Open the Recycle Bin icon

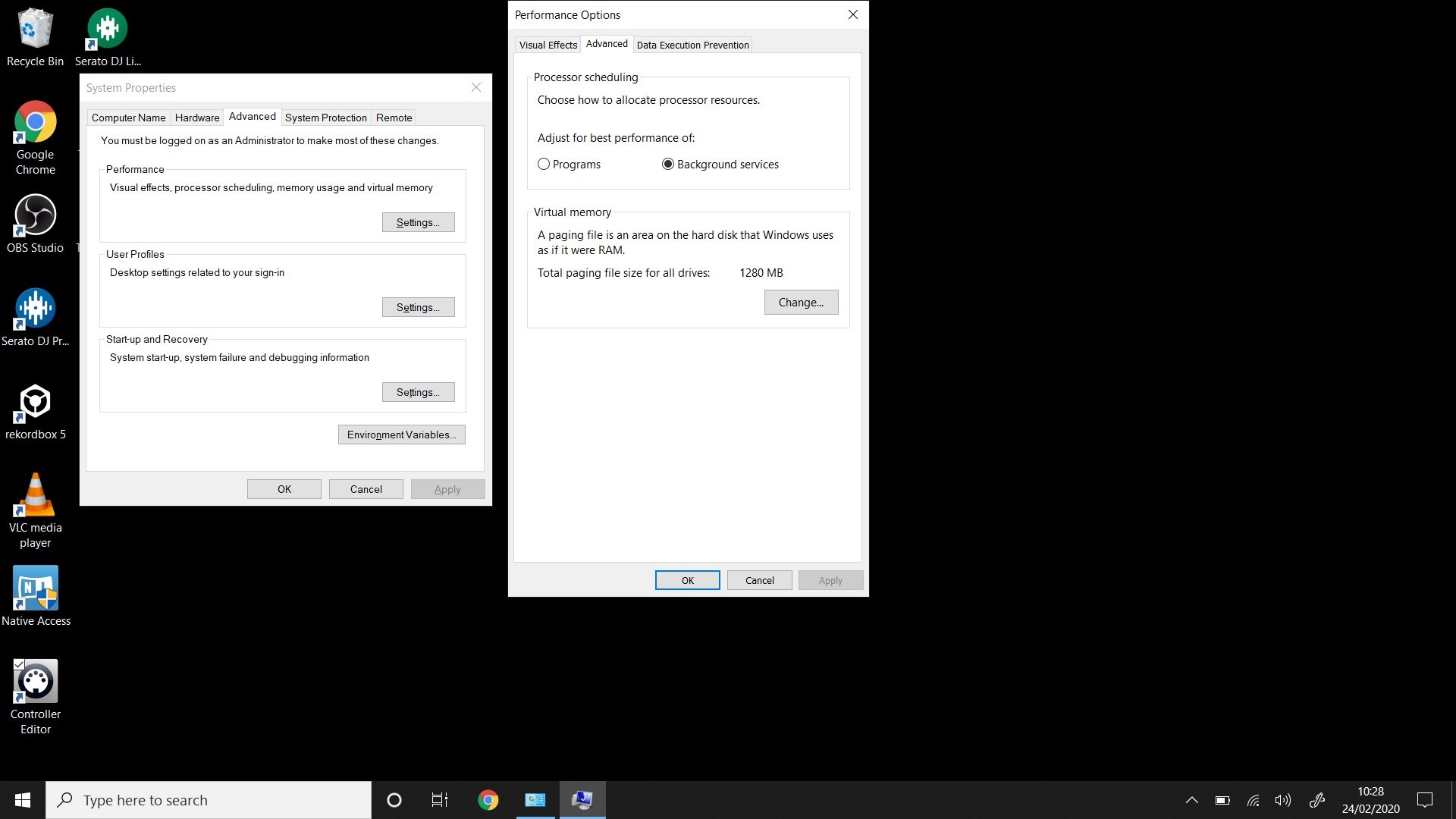(x=35, y=30)
